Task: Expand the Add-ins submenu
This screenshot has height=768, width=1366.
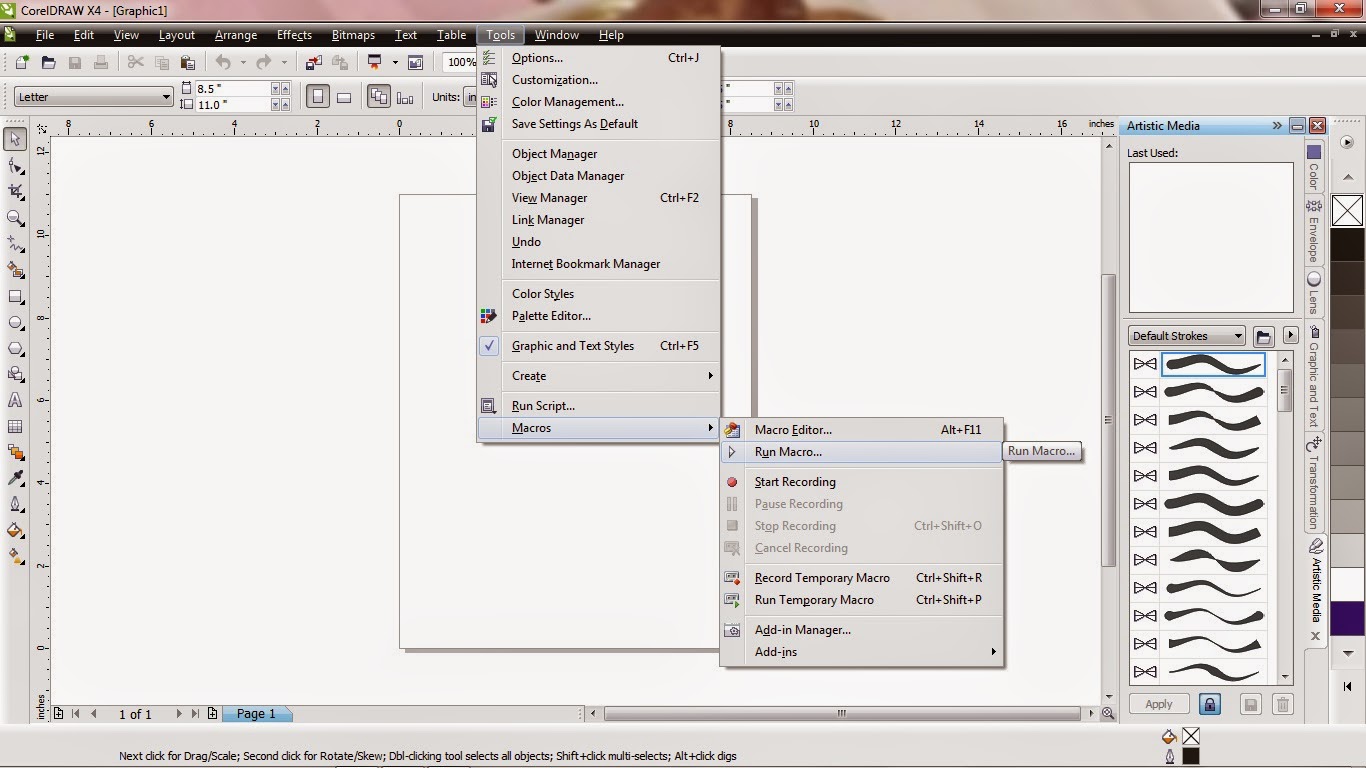Action: 862,652
